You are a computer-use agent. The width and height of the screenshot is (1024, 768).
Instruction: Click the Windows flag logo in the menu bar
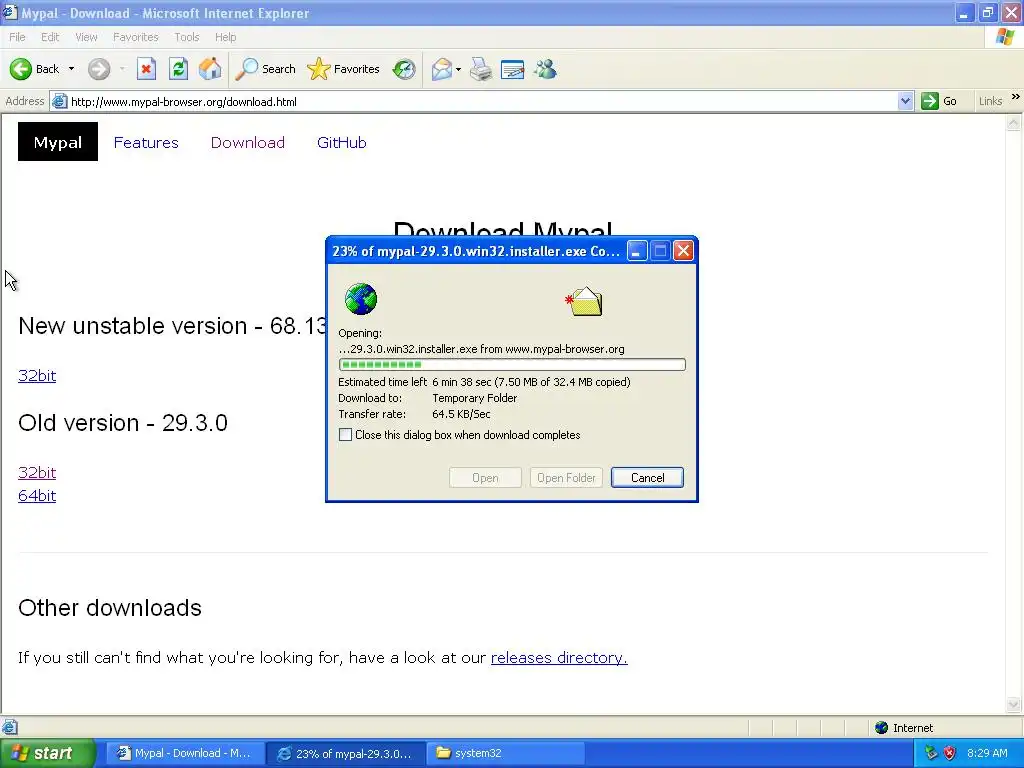pyautogui.click(x=1006, y=37)
